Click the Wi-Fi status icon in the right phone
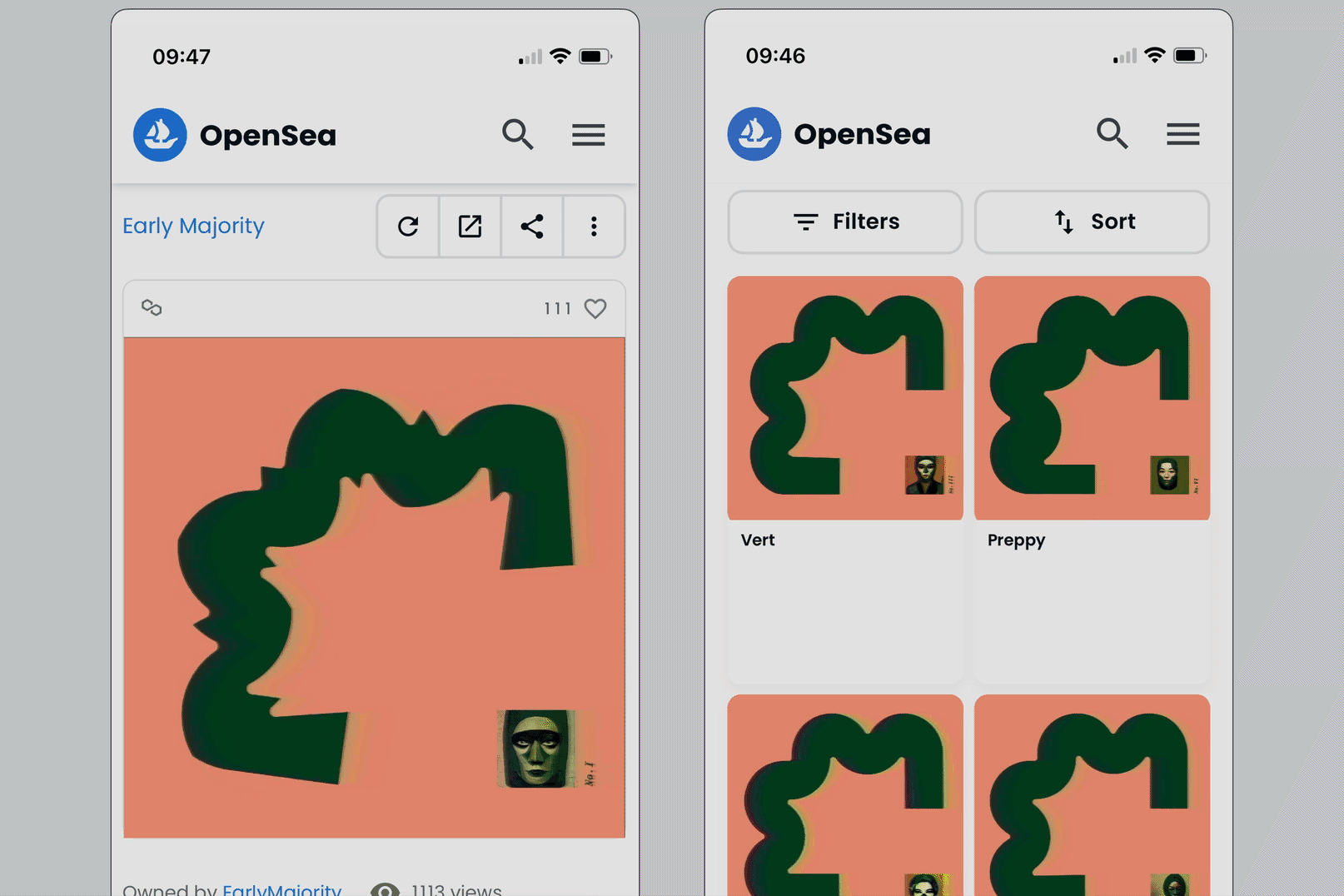The image size is (1344, 896). click(1155, 55)
